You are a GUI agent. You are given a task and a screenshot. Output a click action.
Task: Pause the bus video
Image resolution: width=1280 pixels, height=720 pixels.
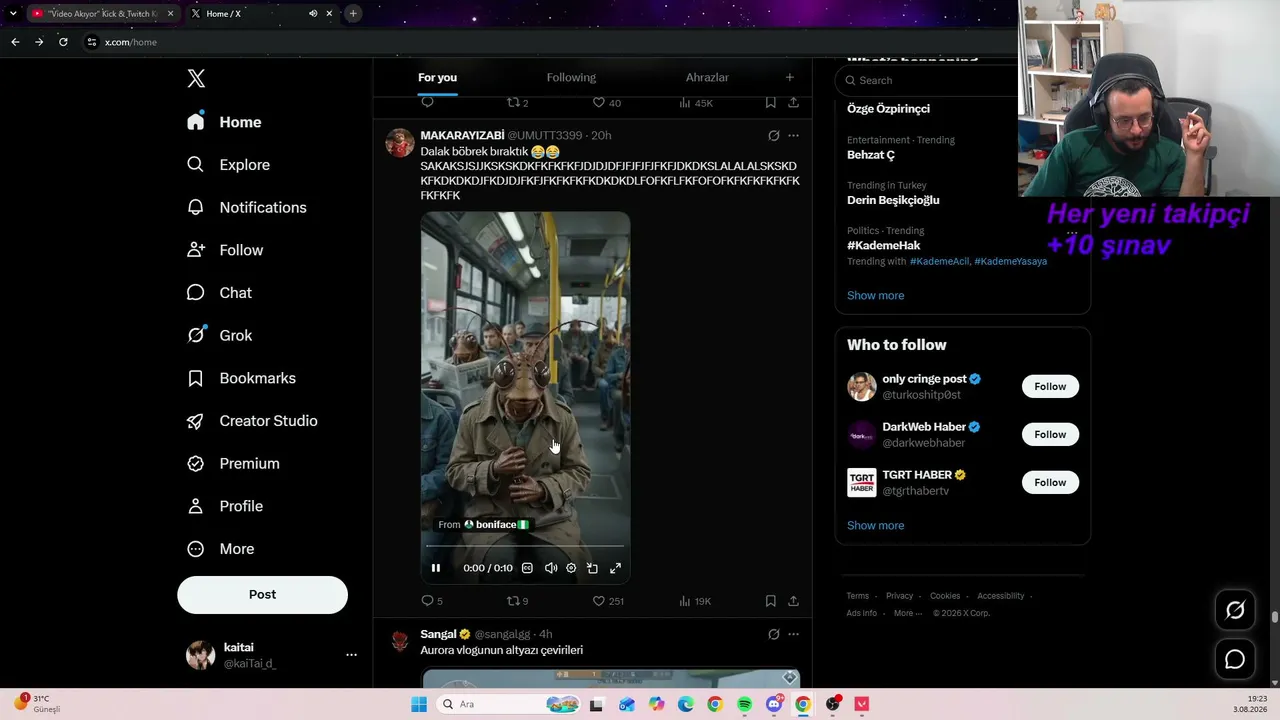click(x=436, y=568)
